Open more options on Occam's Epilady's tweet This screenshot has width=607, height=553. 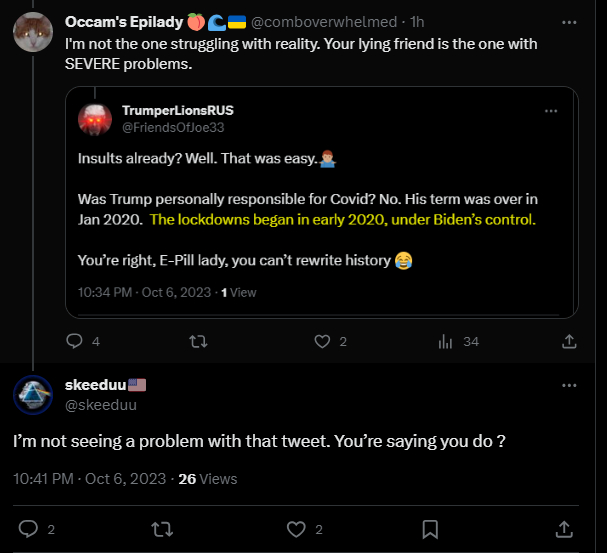569,21
